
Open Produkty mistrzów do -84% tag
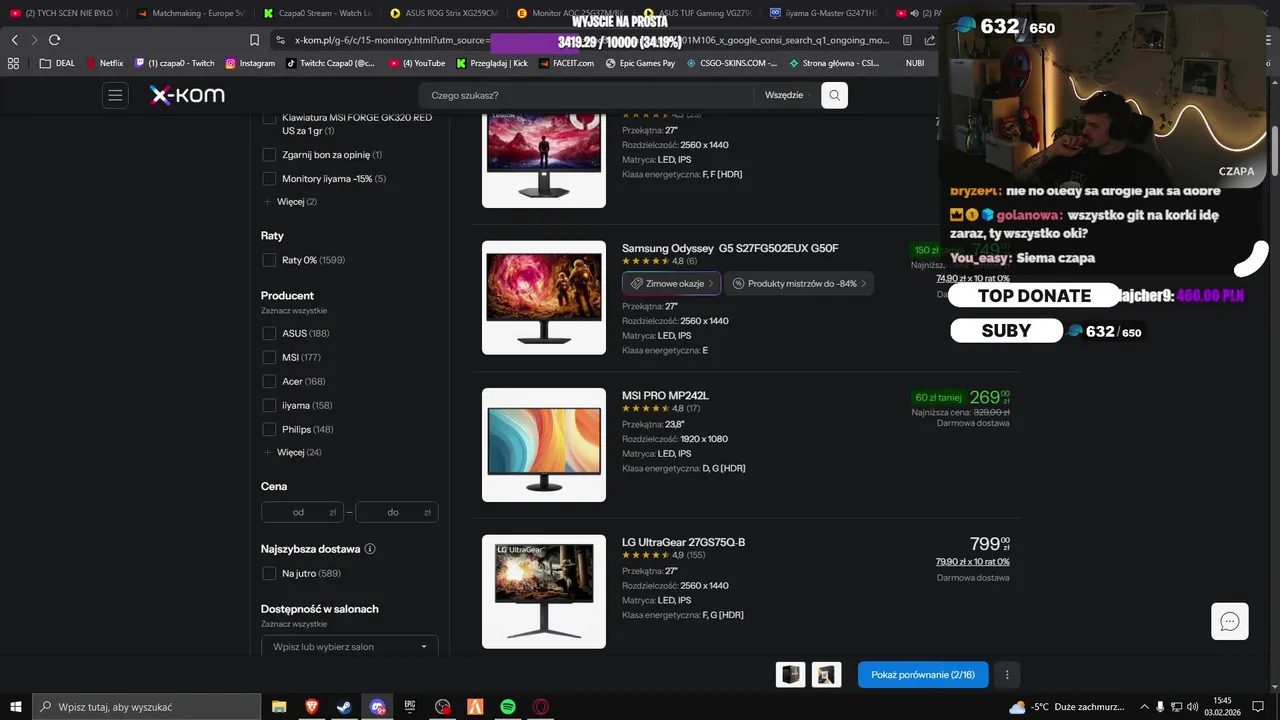(x=800, y=283)
